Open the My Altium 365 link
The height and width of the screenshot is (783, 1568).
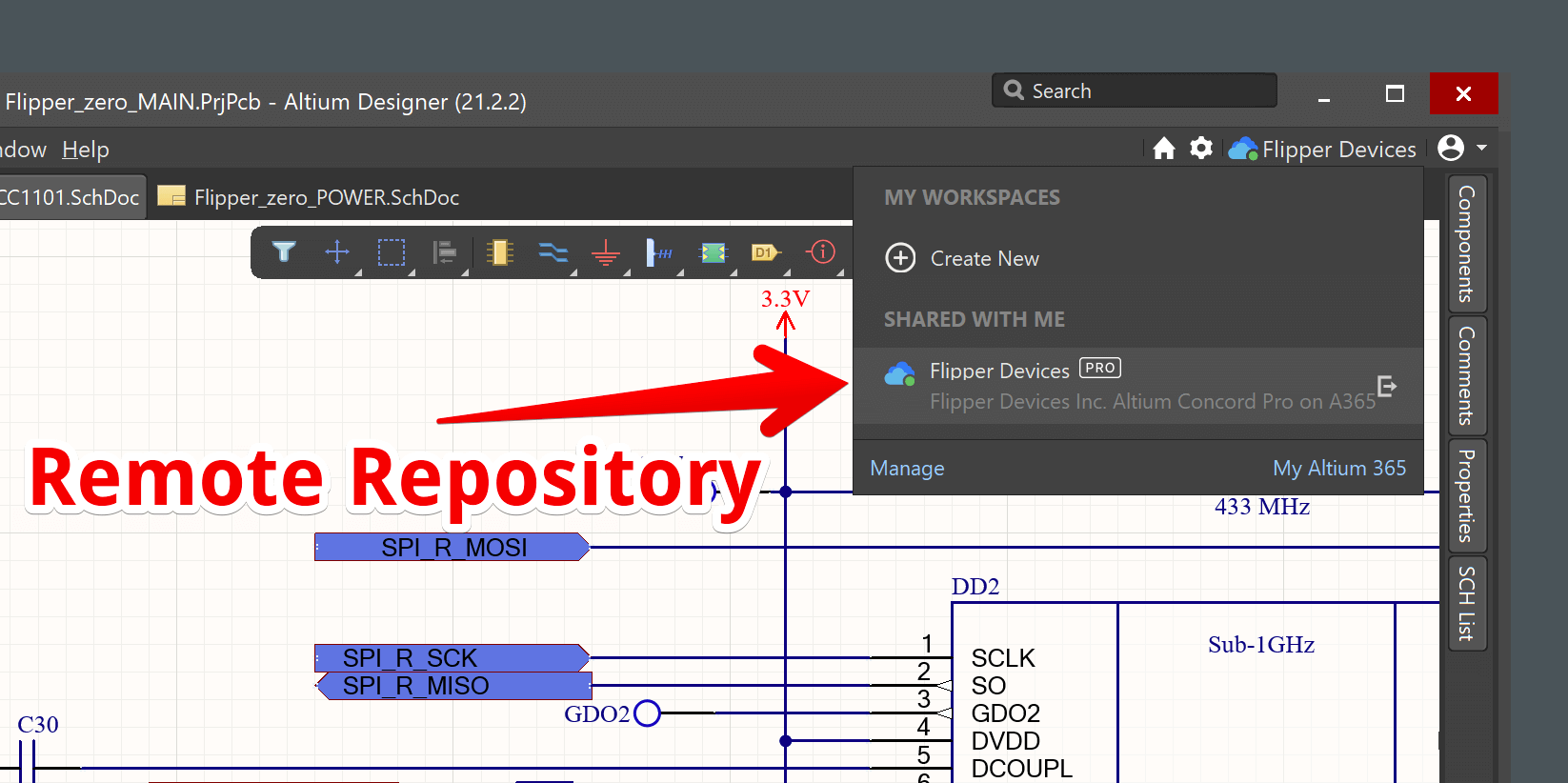1339,468
